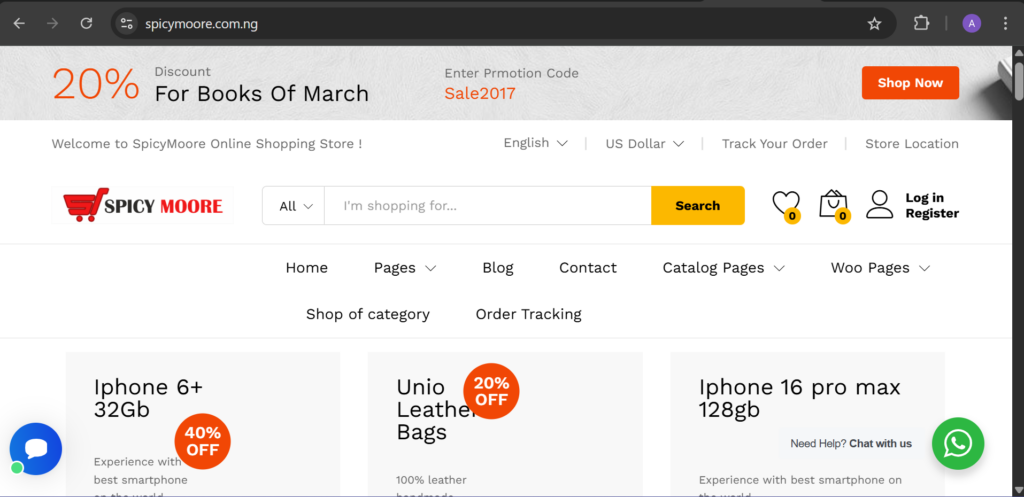Viewport: 1024px width, 497px height.
Task: Click the orange Shop Now button
Action: 909,83
